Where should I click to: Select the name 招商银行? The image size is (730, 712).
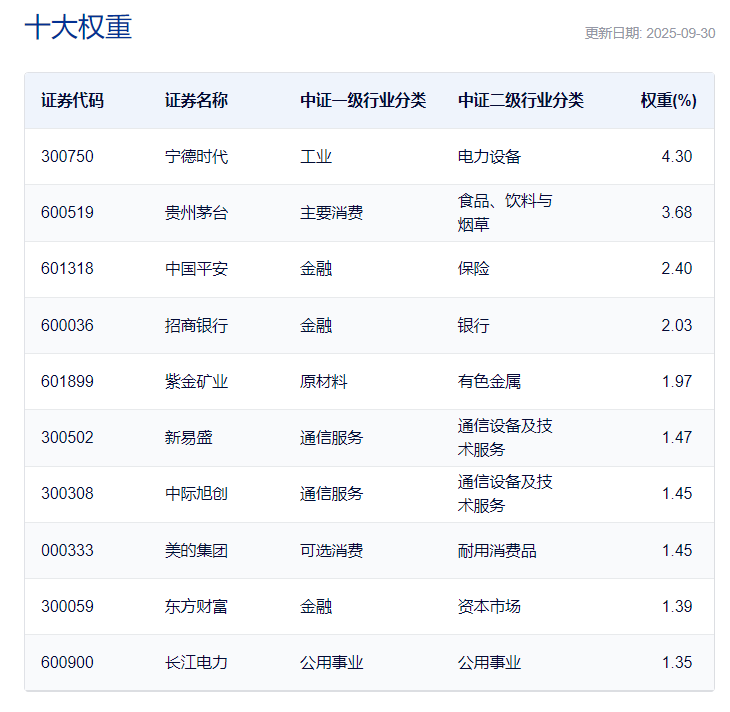(x=196, y=325)
